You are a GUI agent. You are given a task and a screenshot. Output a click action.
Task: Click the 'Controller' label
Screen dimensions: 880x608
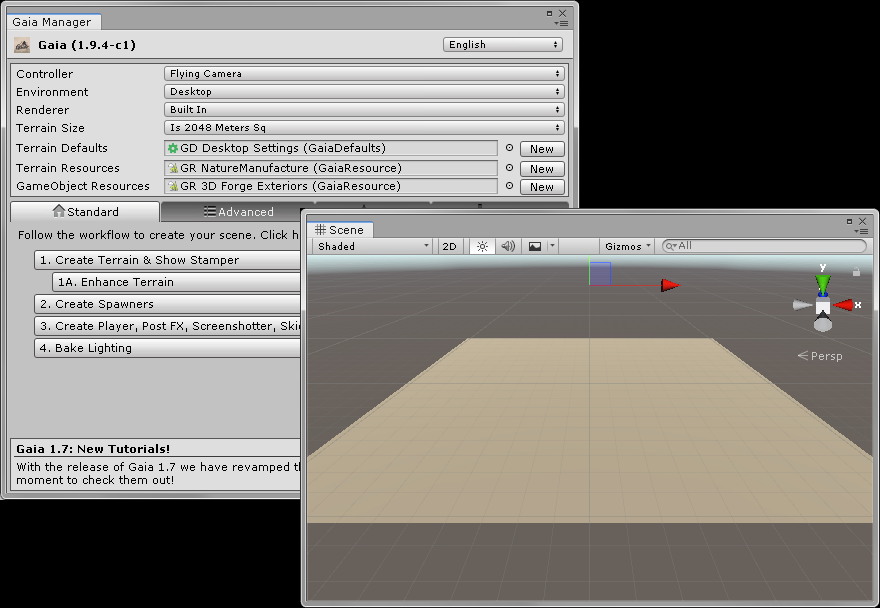coord(44,74)
